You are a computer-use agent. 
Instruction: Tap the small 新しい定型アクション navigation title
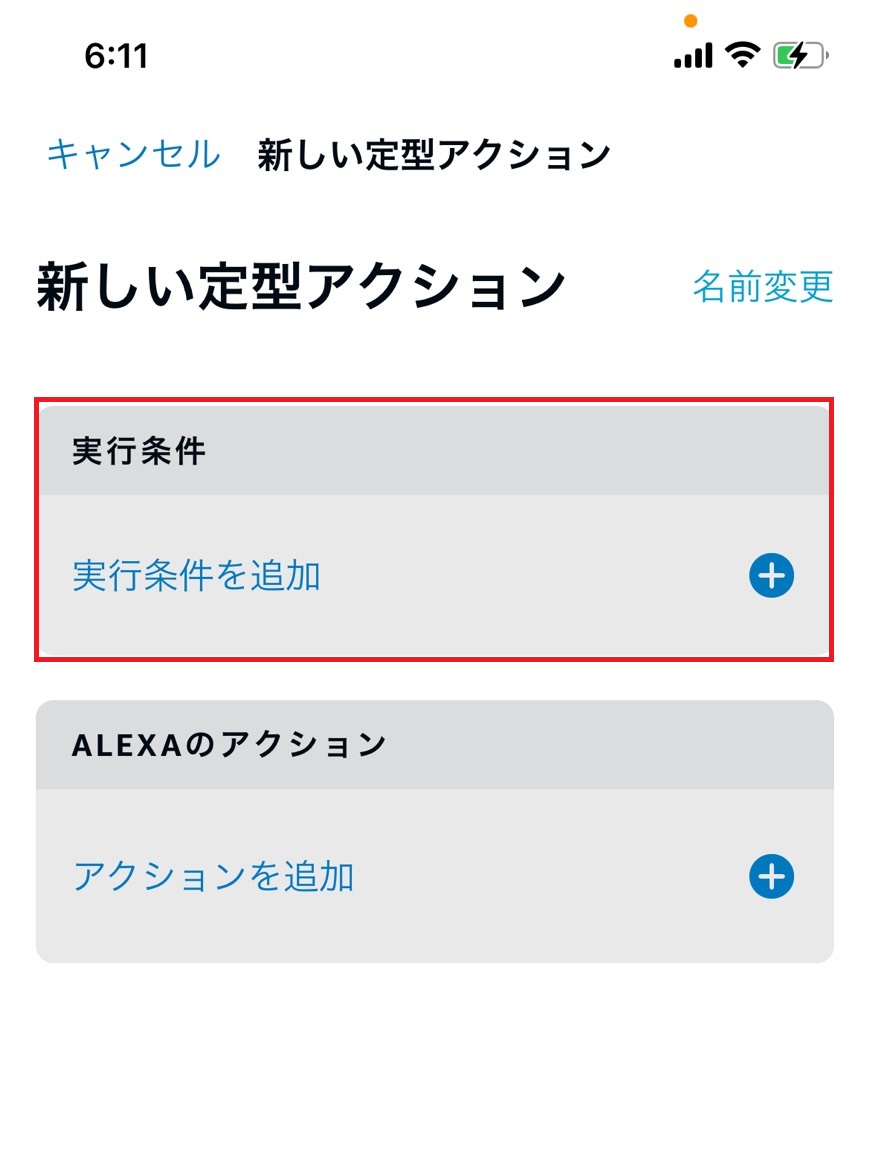[434, 155]
